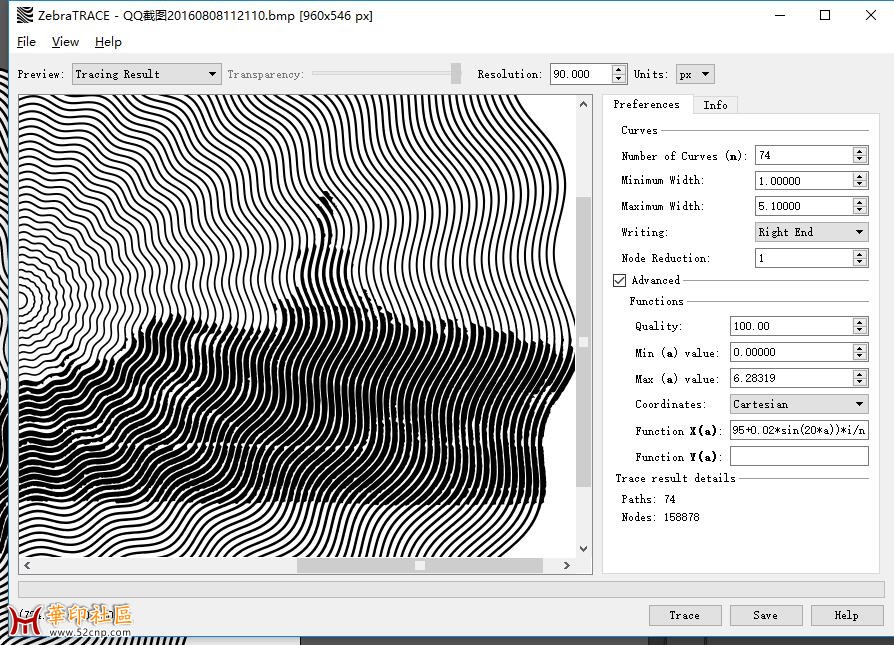Image resolution: width=894 pixels, height=645 pixels.
Task: Open the File menu
Action: [26, 42]
